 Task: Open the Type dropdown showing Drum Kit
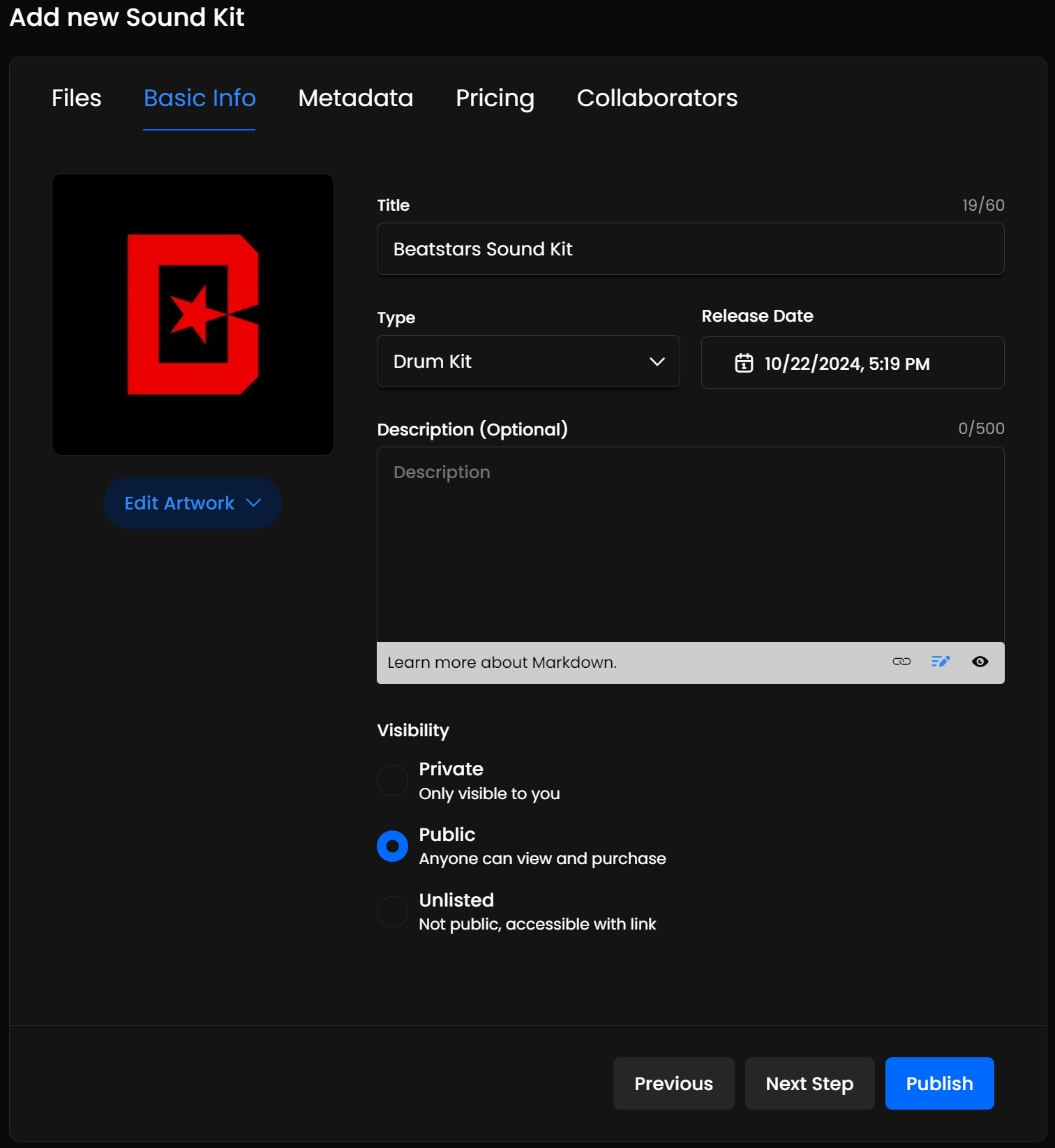[527, 361]
